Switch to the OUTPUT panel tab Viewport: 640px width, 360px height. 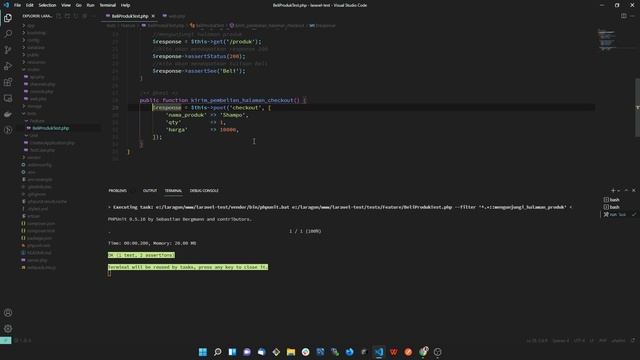pyautogui.click(x=150, y=191)
